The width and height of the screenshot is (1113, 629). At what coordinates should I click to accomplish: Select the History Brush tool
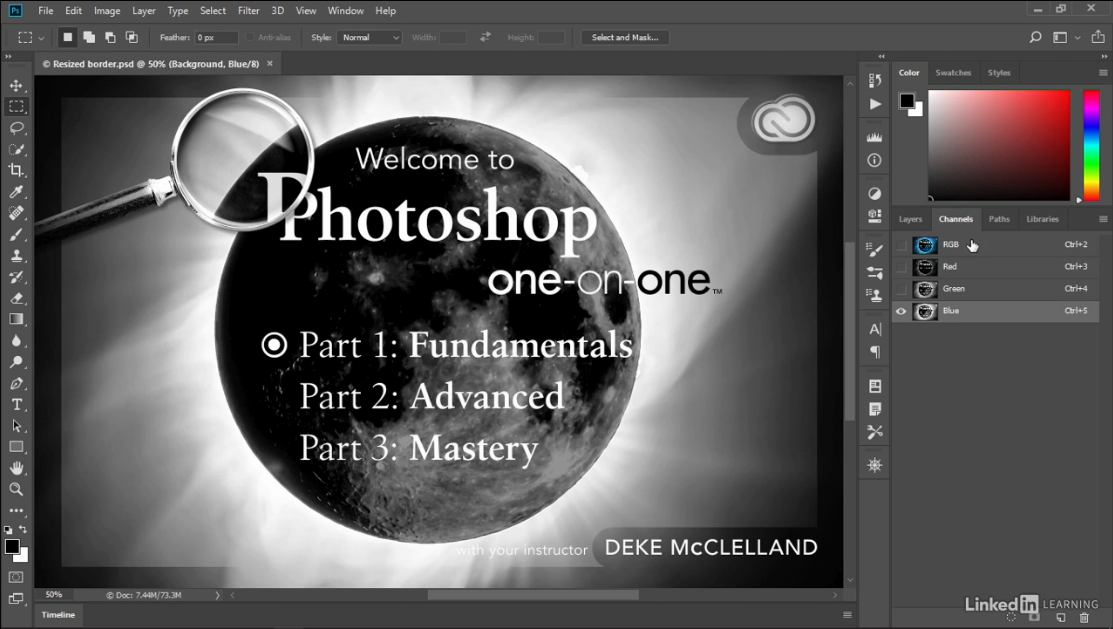click(16, 277)
